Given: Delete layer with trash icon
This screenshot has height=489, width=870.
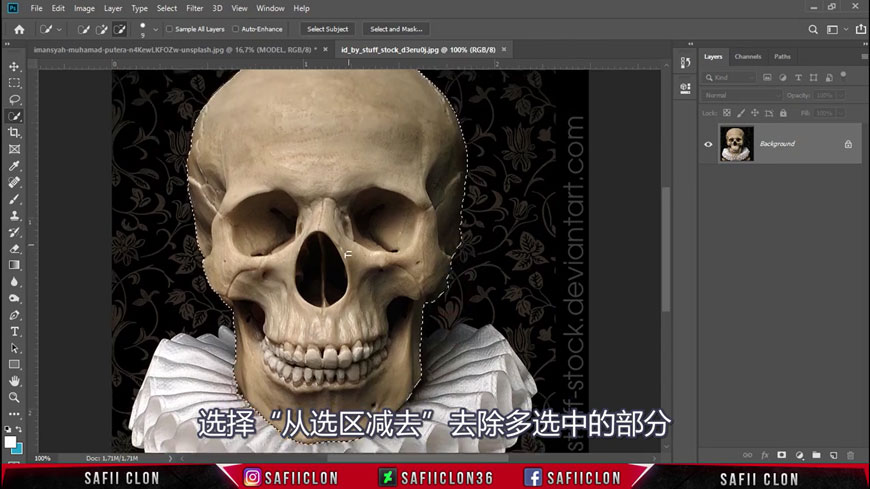Looking at the screenshot, I should [x=851, y=455].
